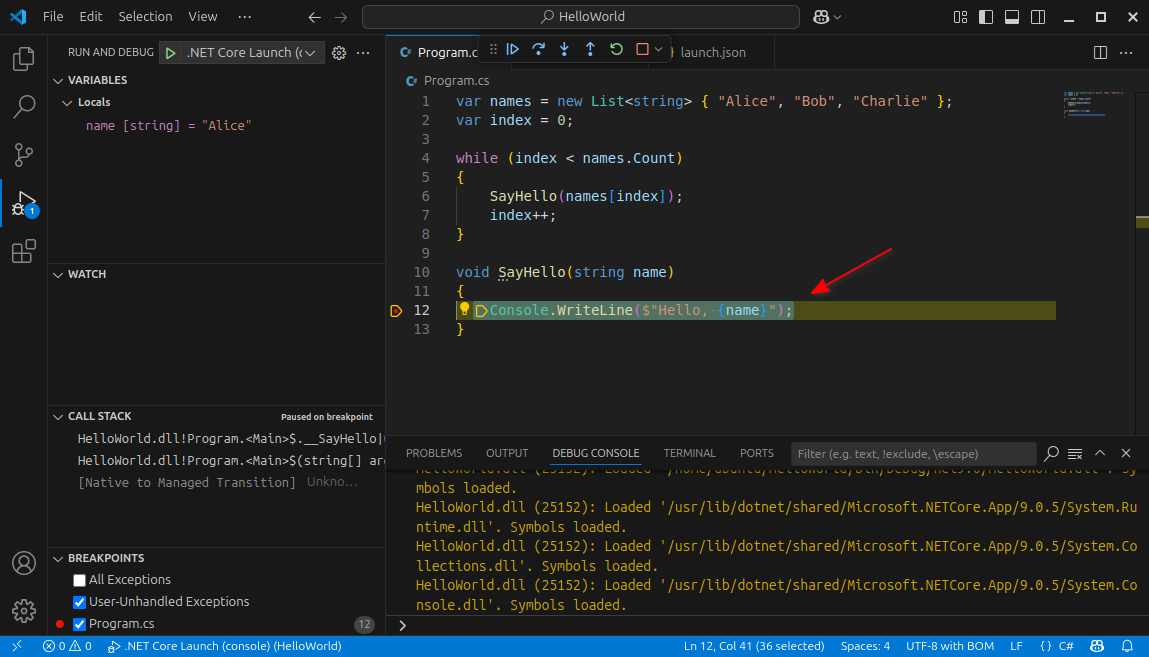Collapse the BREAKPOINTS section
The image size is (1149, 657).
click(x=59, y=559)
